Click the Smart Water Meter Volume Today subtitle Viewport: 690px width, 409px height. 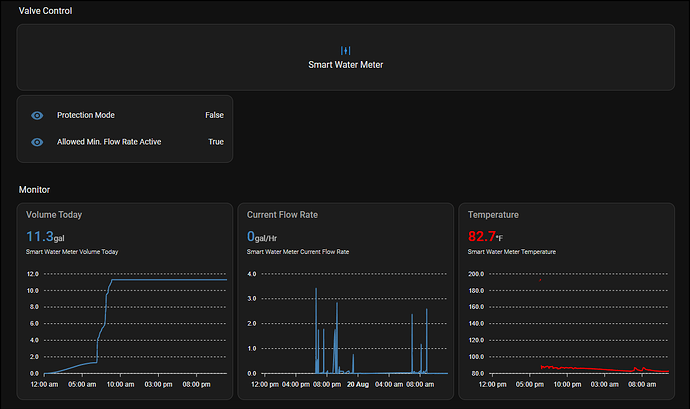pyautogui.click(x=72, y=252)
